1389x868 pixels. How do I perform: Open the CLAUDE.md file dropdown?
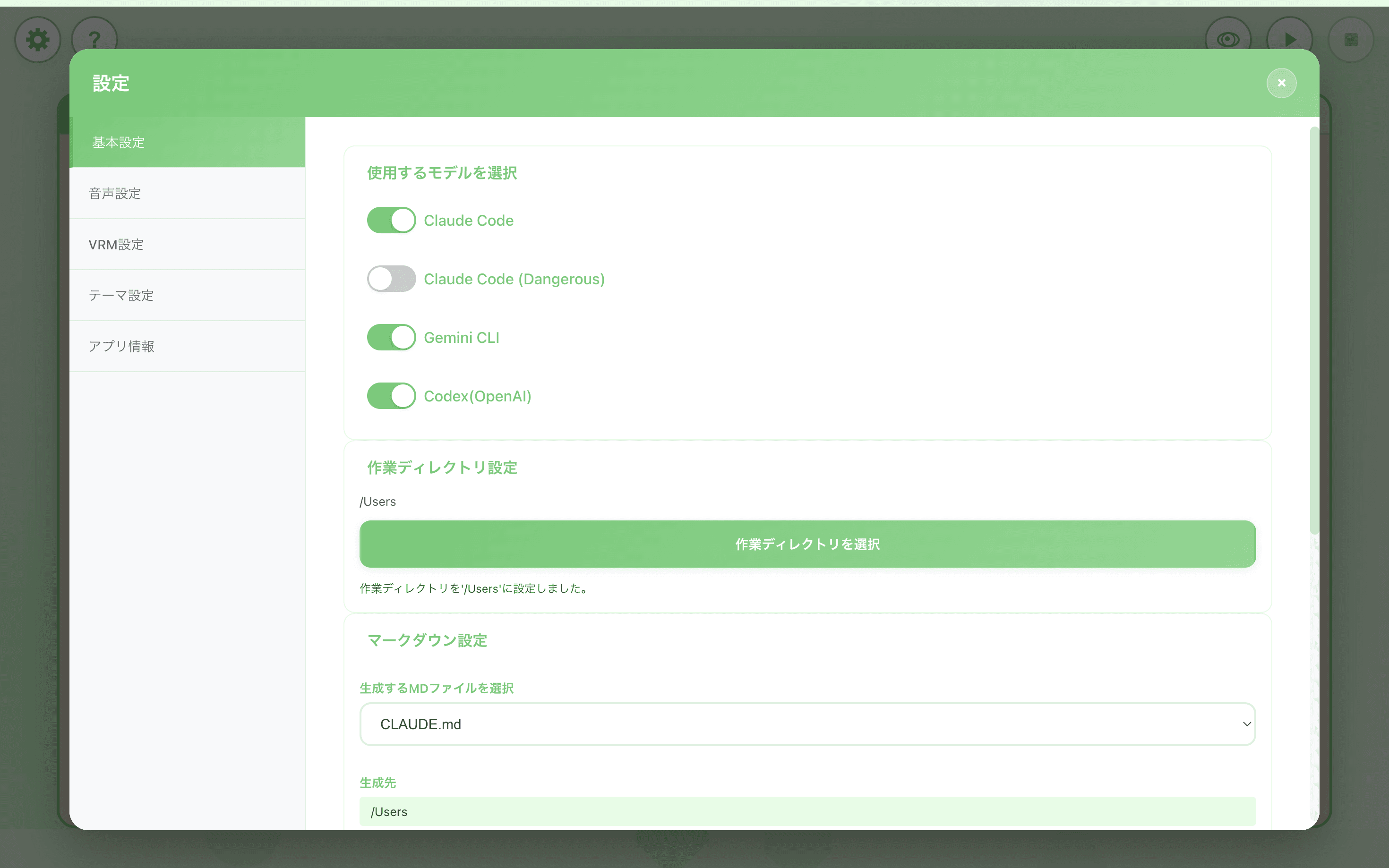pos(807,724)
